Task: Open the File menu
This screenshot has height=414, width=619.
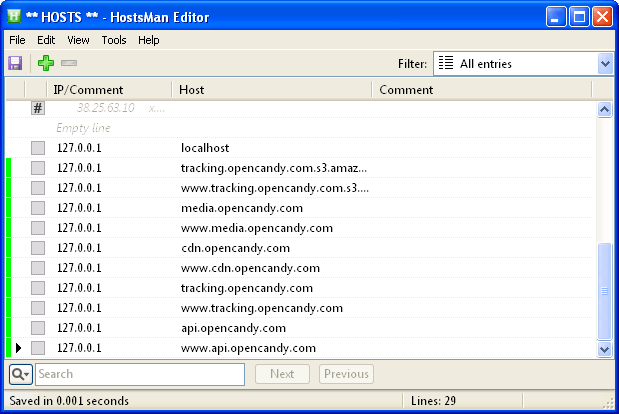Action: (17, 40)
